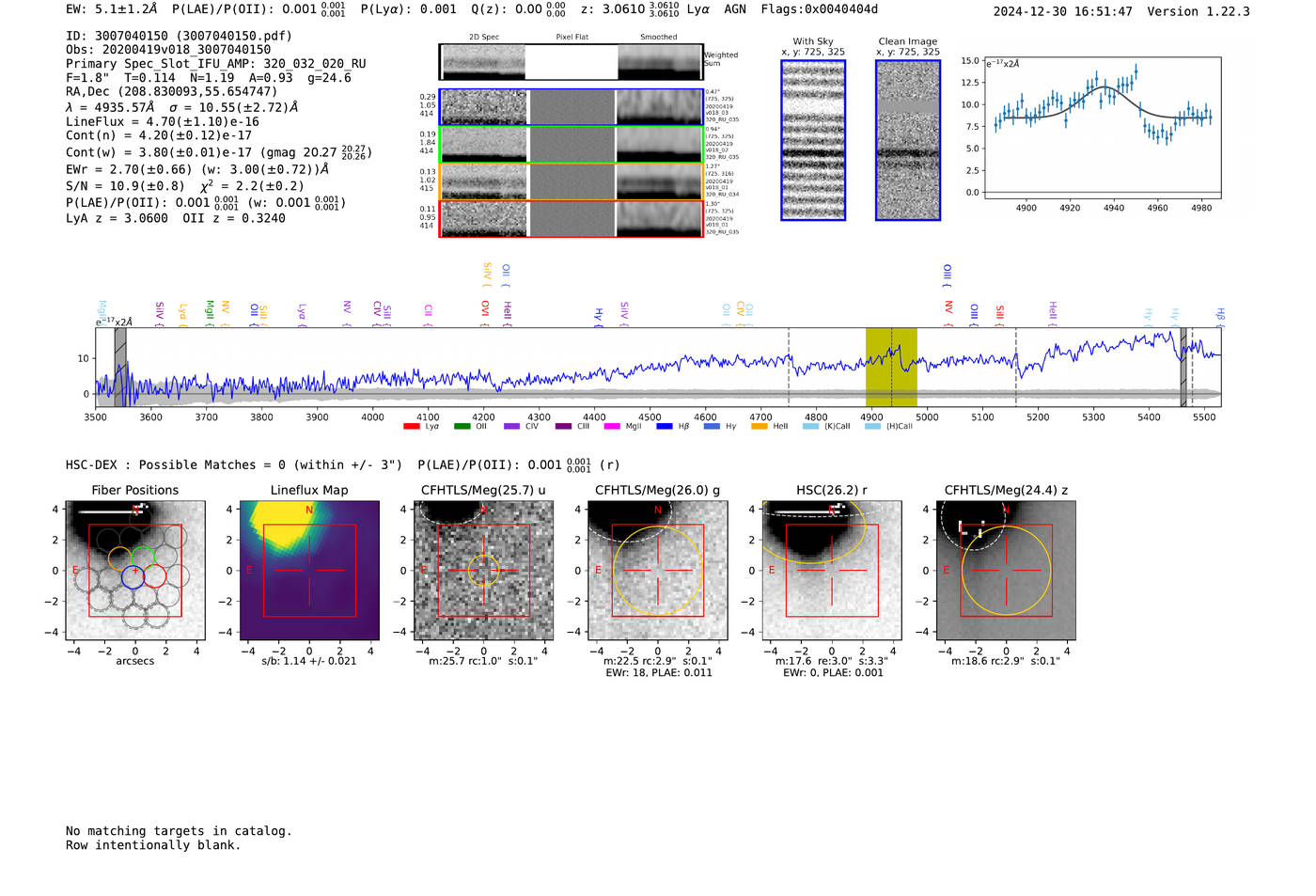Screen dimensions: 1316x896
Task: Click the green fiber circle in Fiber Positions
Action: pos(143,558)
